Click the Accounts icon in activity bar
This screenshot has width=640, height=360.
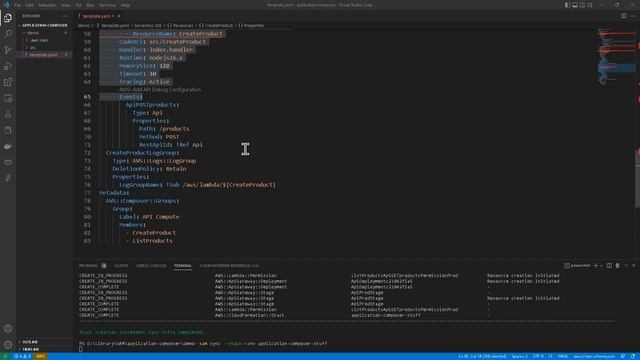tap(8, 329)
